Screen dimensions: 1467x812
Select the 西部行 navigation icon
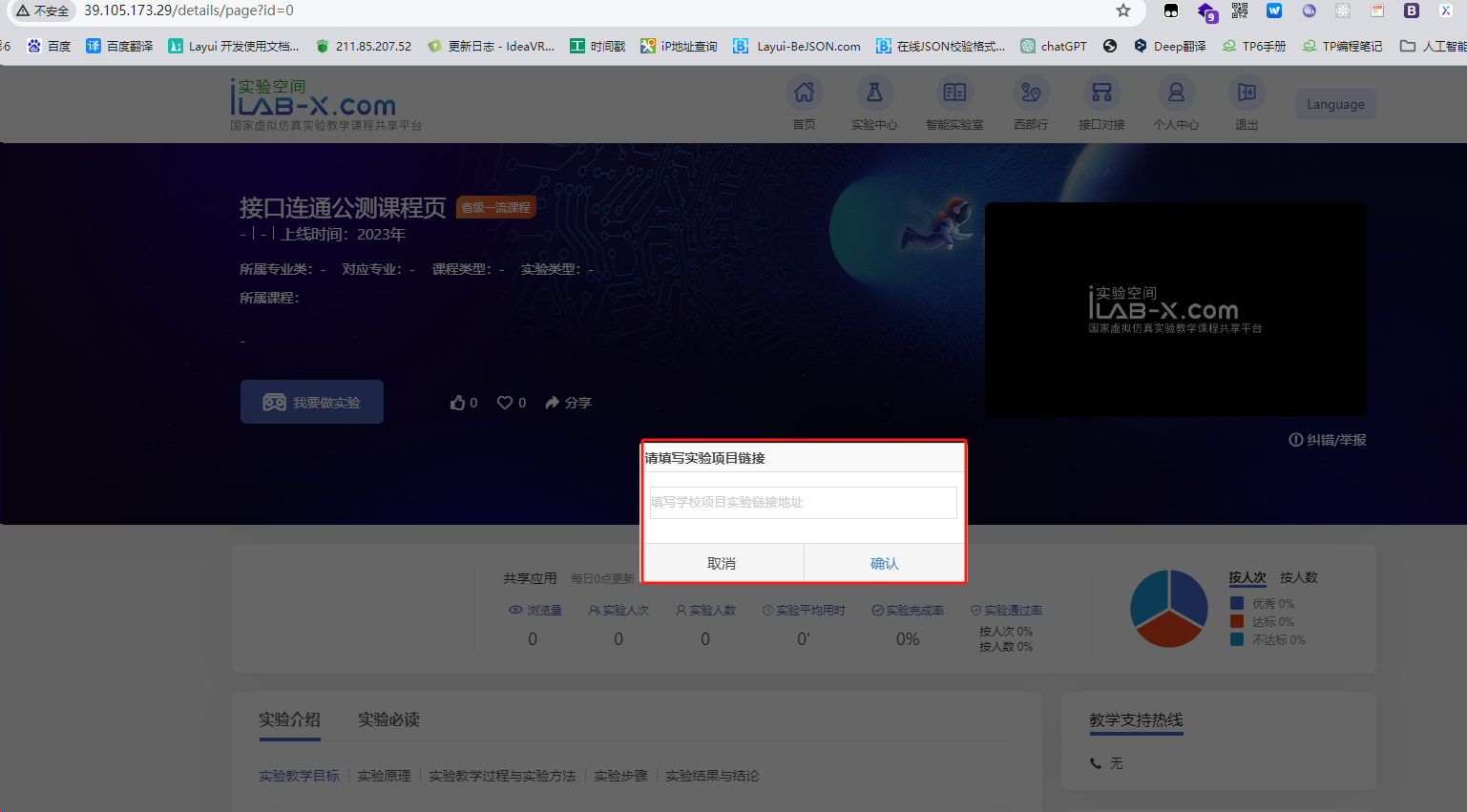coord(1031,93)
